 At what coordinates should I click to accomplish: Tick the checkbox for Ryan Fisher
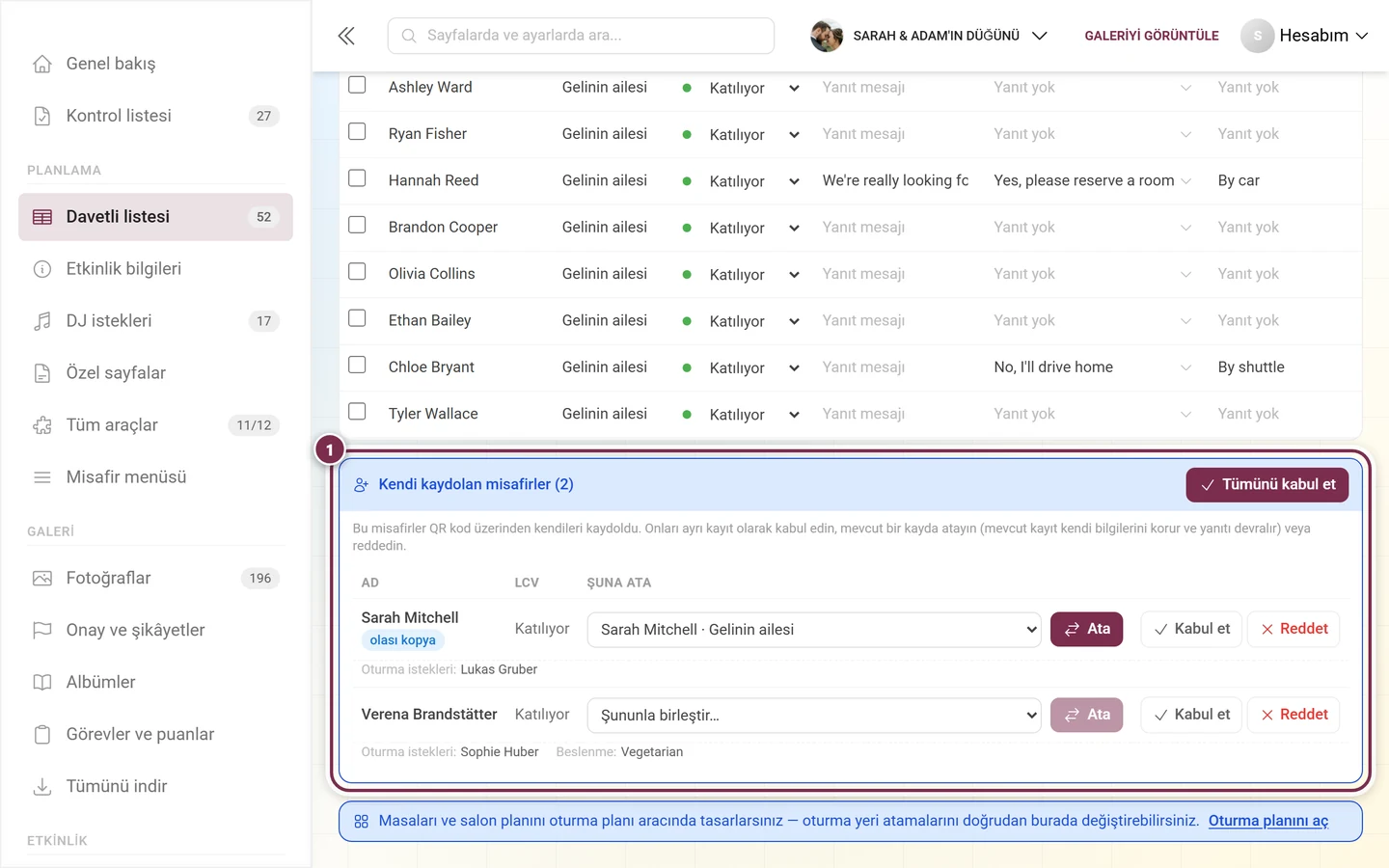tap(357, 131)
